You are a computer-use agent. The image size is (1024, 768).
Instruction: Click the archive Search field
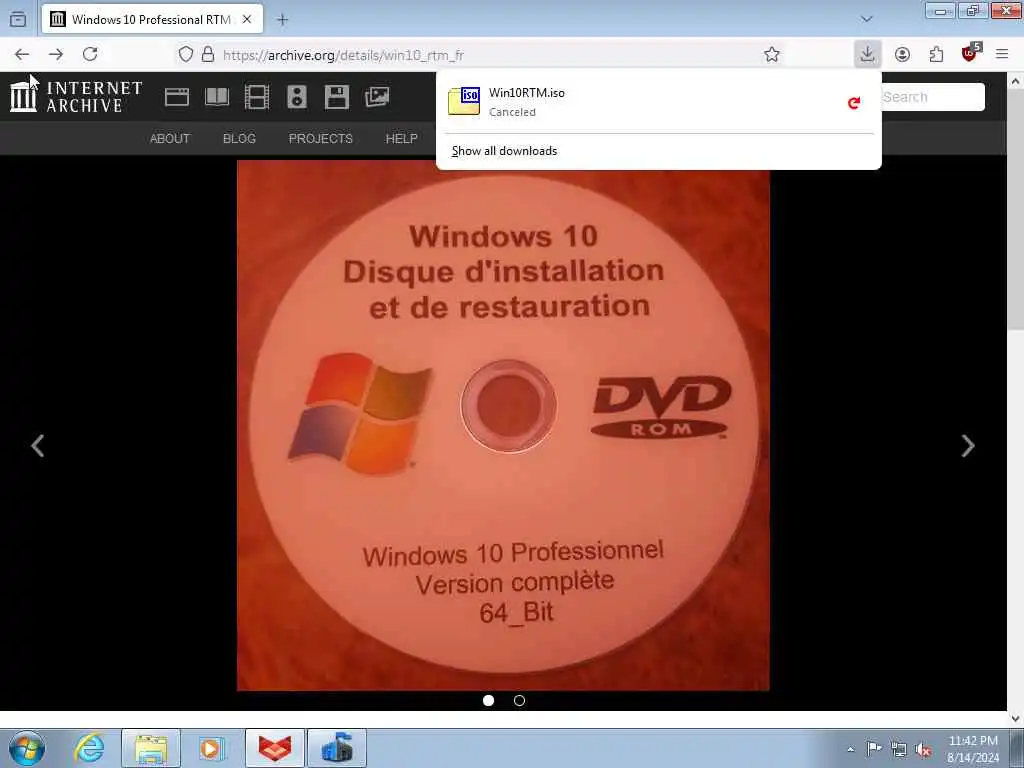tap(933, 97)
